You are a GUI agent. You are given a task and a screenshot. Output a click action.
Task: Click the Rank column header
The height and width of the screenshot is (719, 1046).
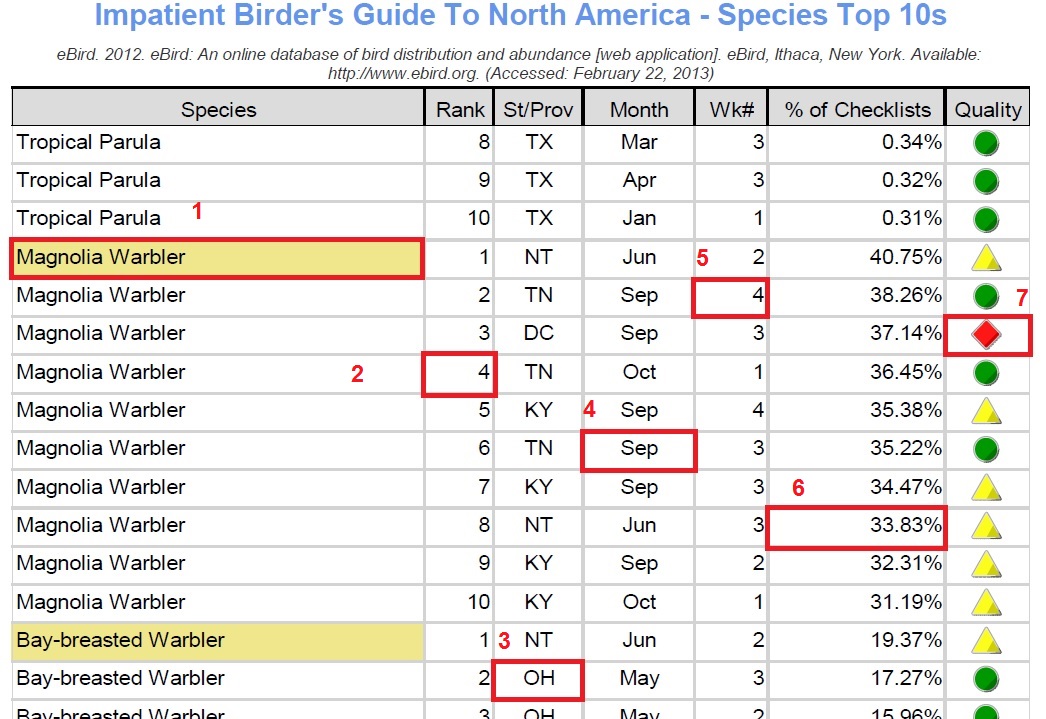coord(460,109)
